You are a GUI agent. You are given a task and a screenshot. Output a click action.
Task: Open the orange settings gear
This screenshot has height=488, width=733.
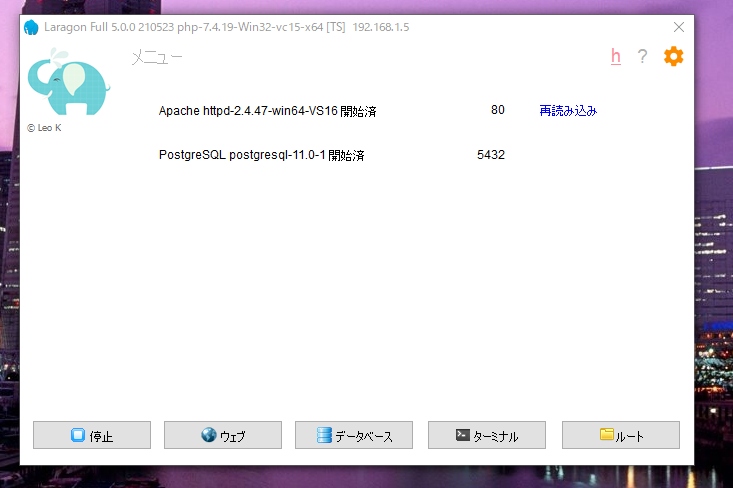click(x=673, y=57)
